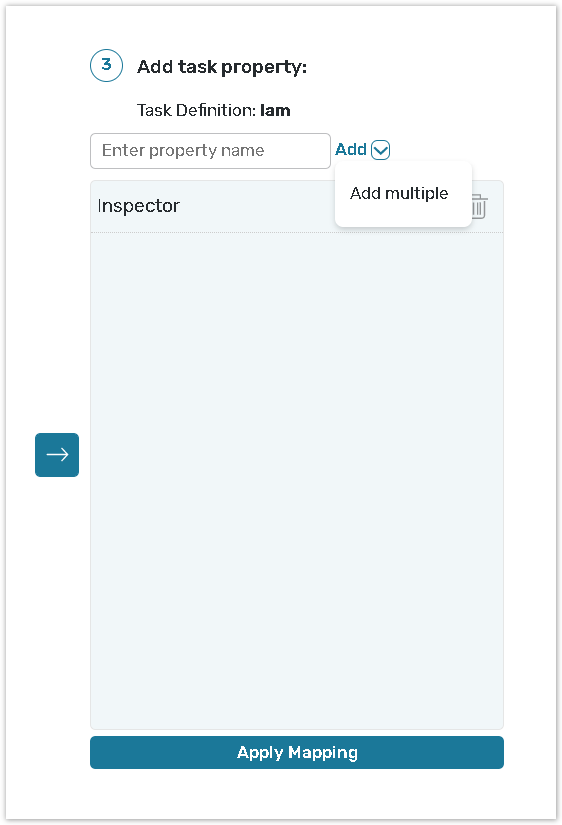Open the chevron dropdown next to Add

tap(380, 150)
